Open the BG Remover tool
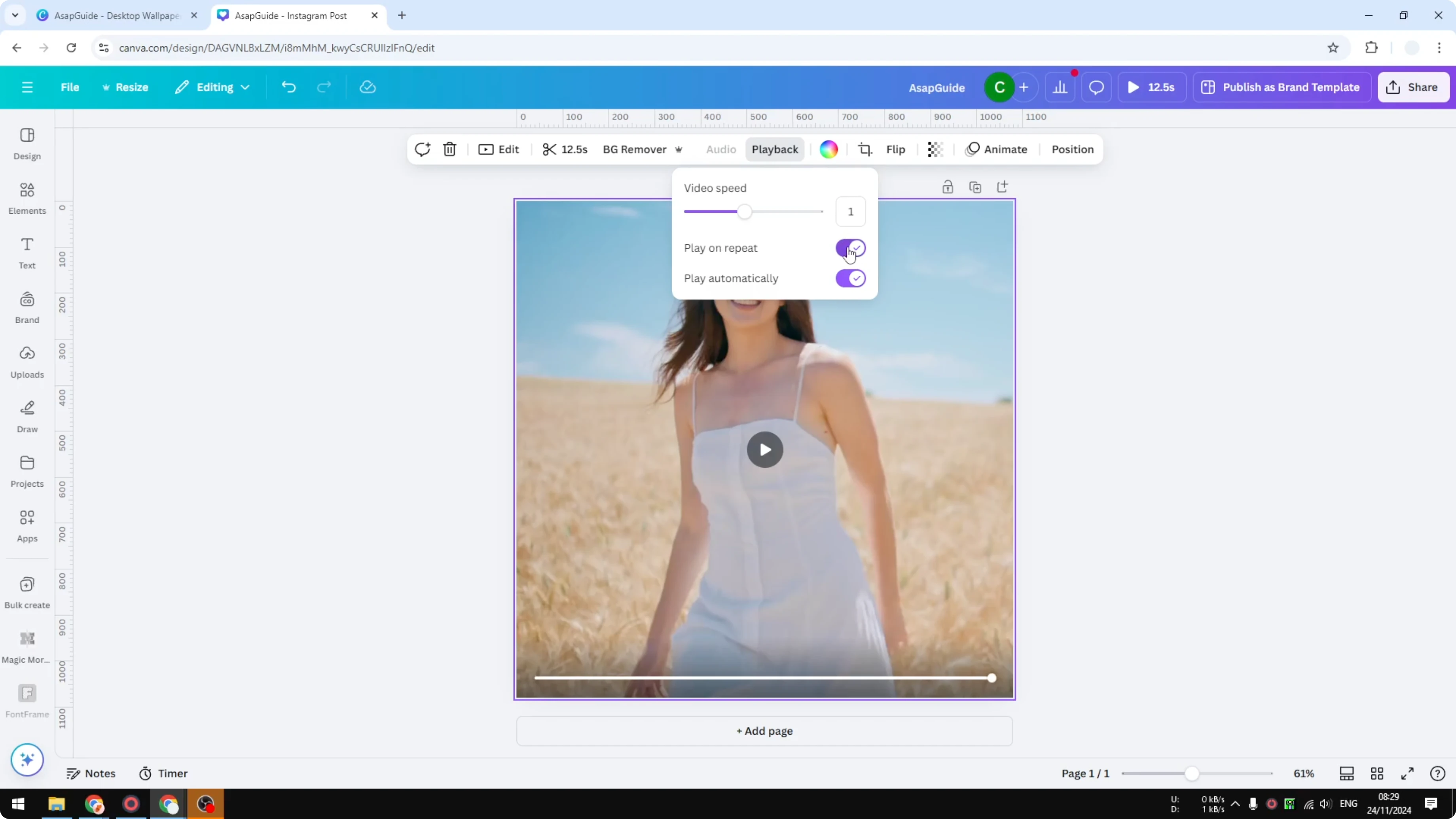This screenshot has height=819, width=1456. click(634, 149)
